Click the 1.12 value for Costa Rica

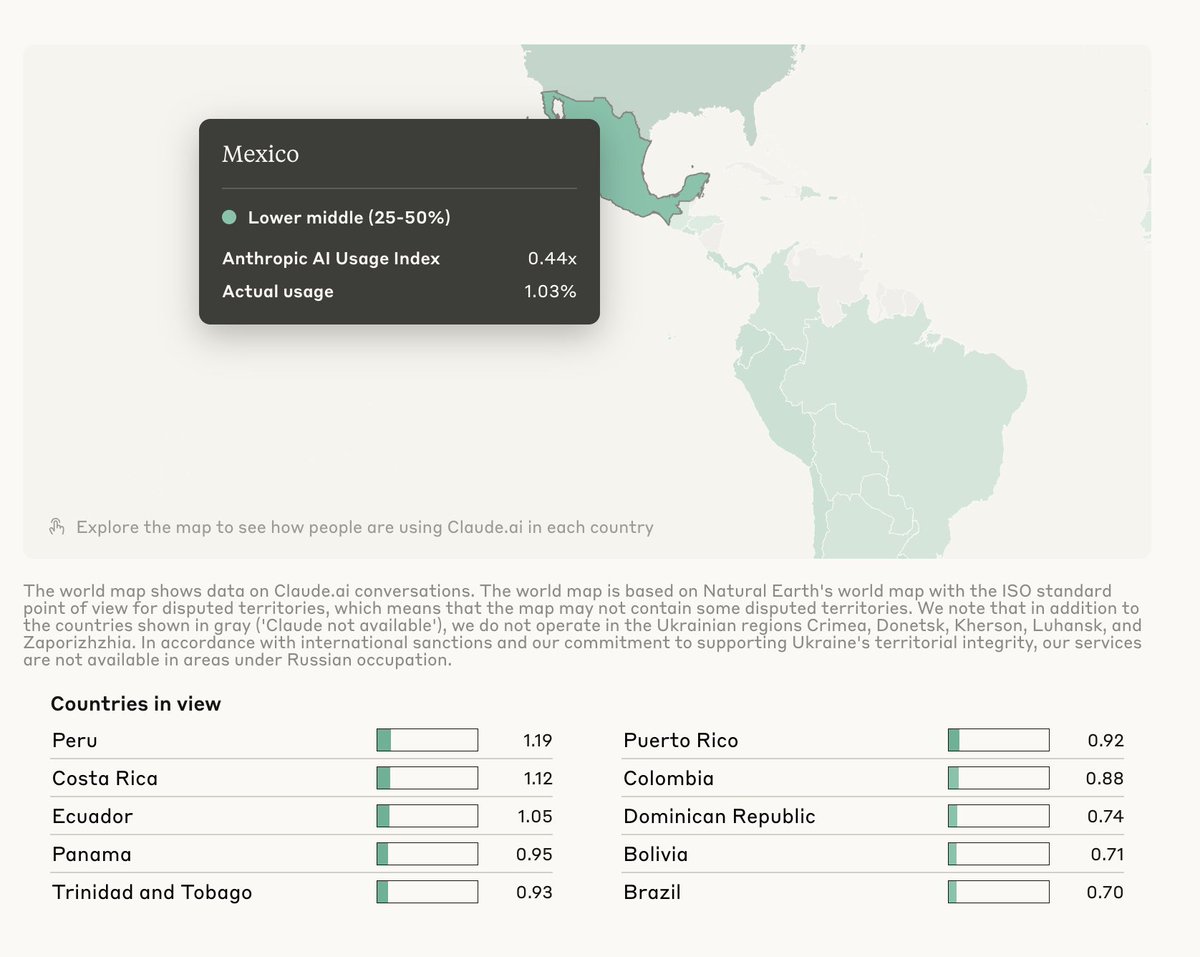[x=537, y=779]
